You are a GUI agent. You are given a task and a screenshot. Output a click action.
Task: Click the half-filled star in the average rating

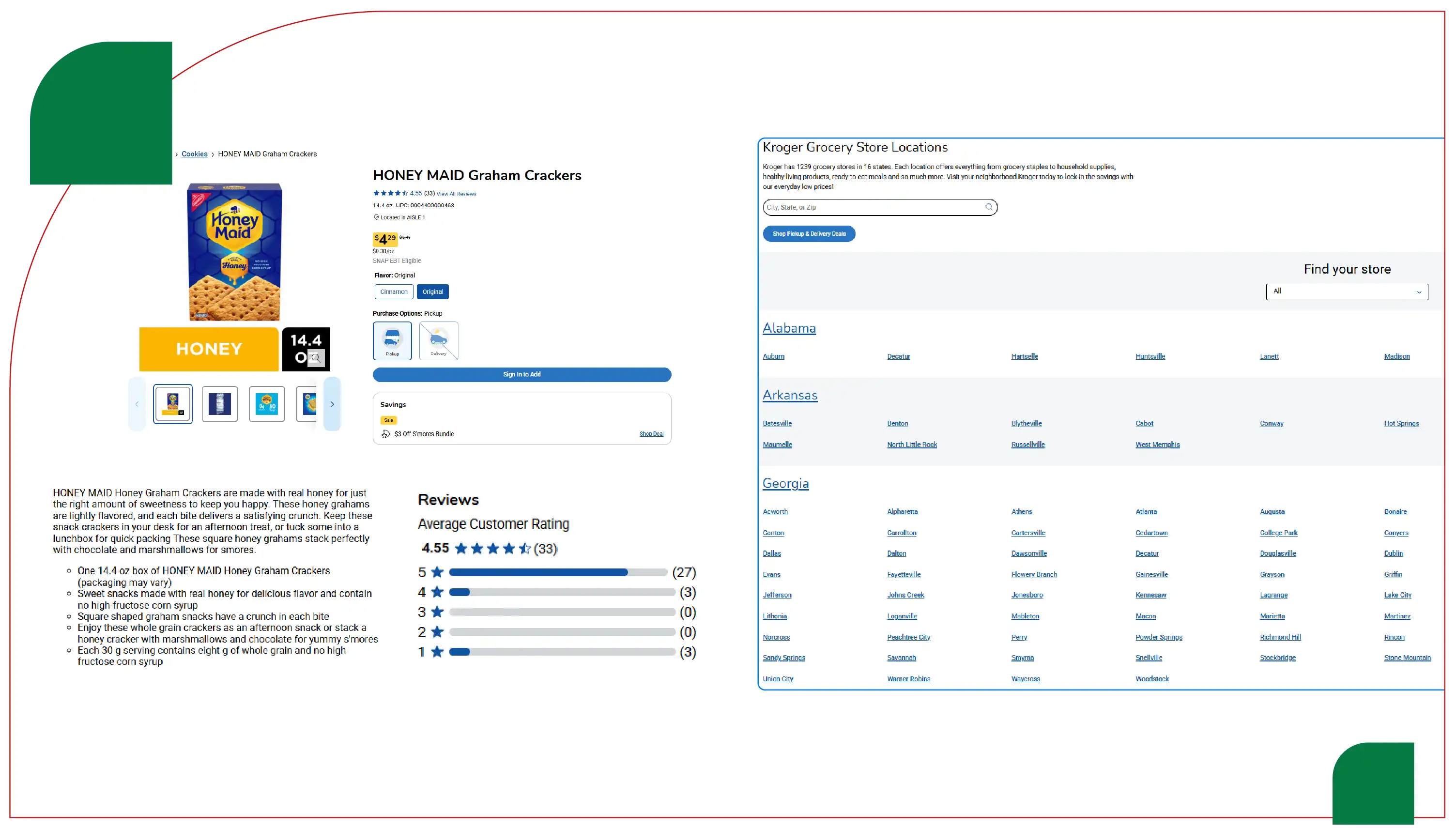(524, 548)
